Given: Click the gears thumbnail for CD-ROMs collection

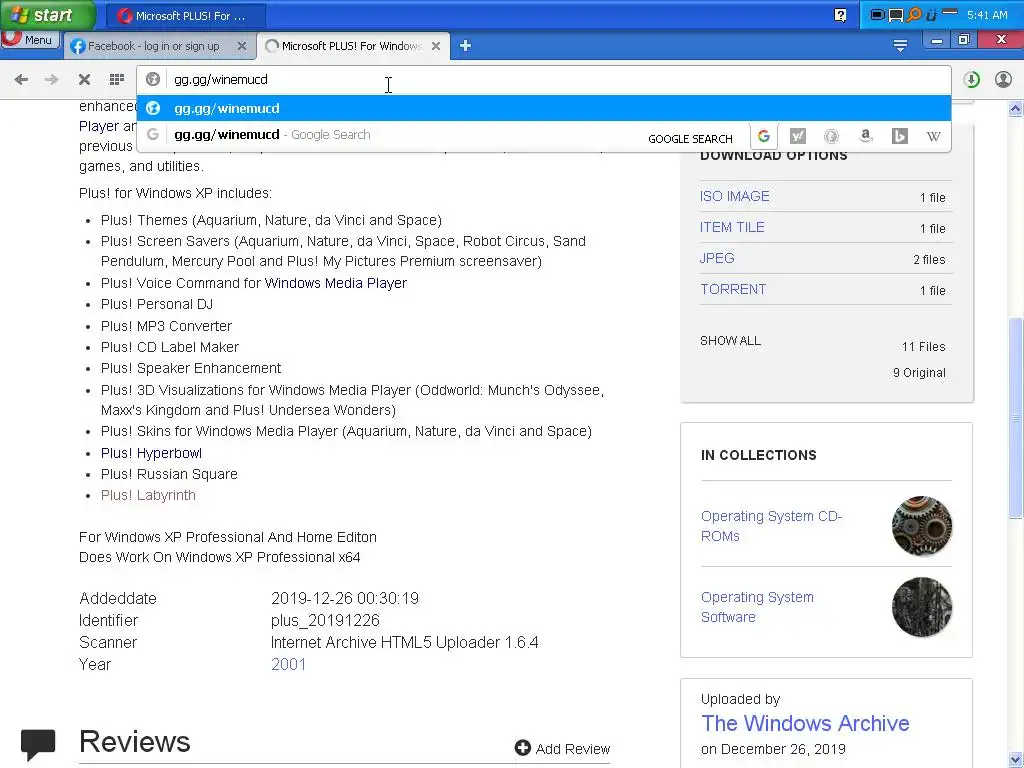Looking at the screenshot, I should point(921,526).
